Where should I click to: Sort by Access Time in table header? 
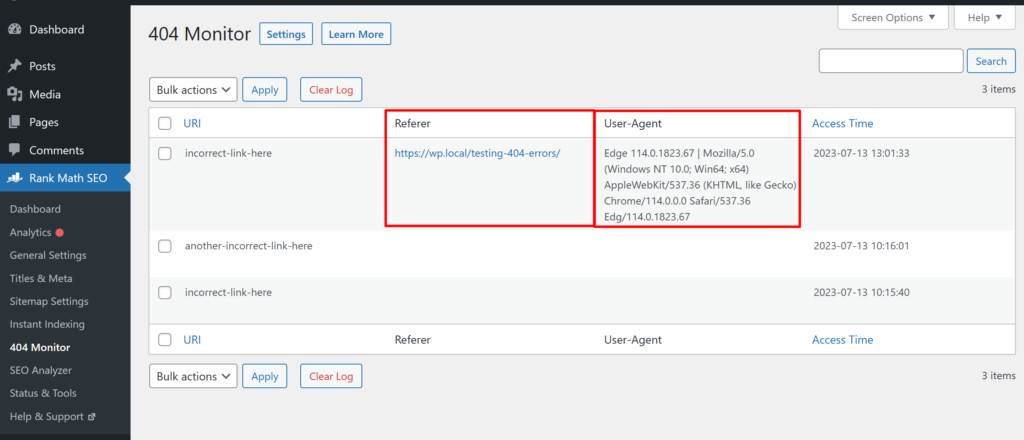click(x=842, y=123)
